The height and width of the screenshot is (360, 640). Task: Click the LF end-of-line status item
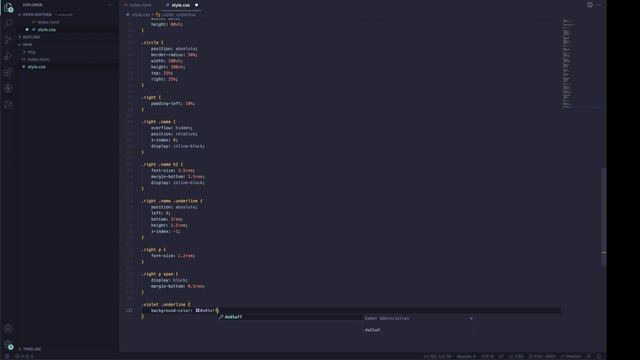coord(501,356)
